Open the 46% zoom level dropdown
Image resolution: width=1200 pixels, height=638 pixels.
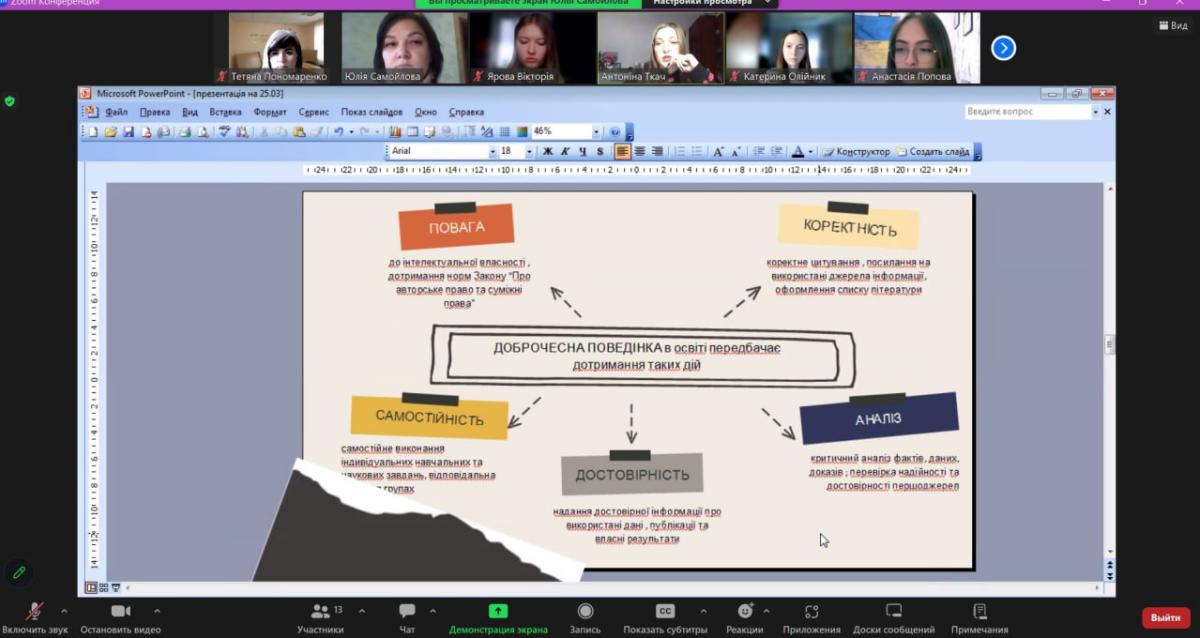click(596, 132)
